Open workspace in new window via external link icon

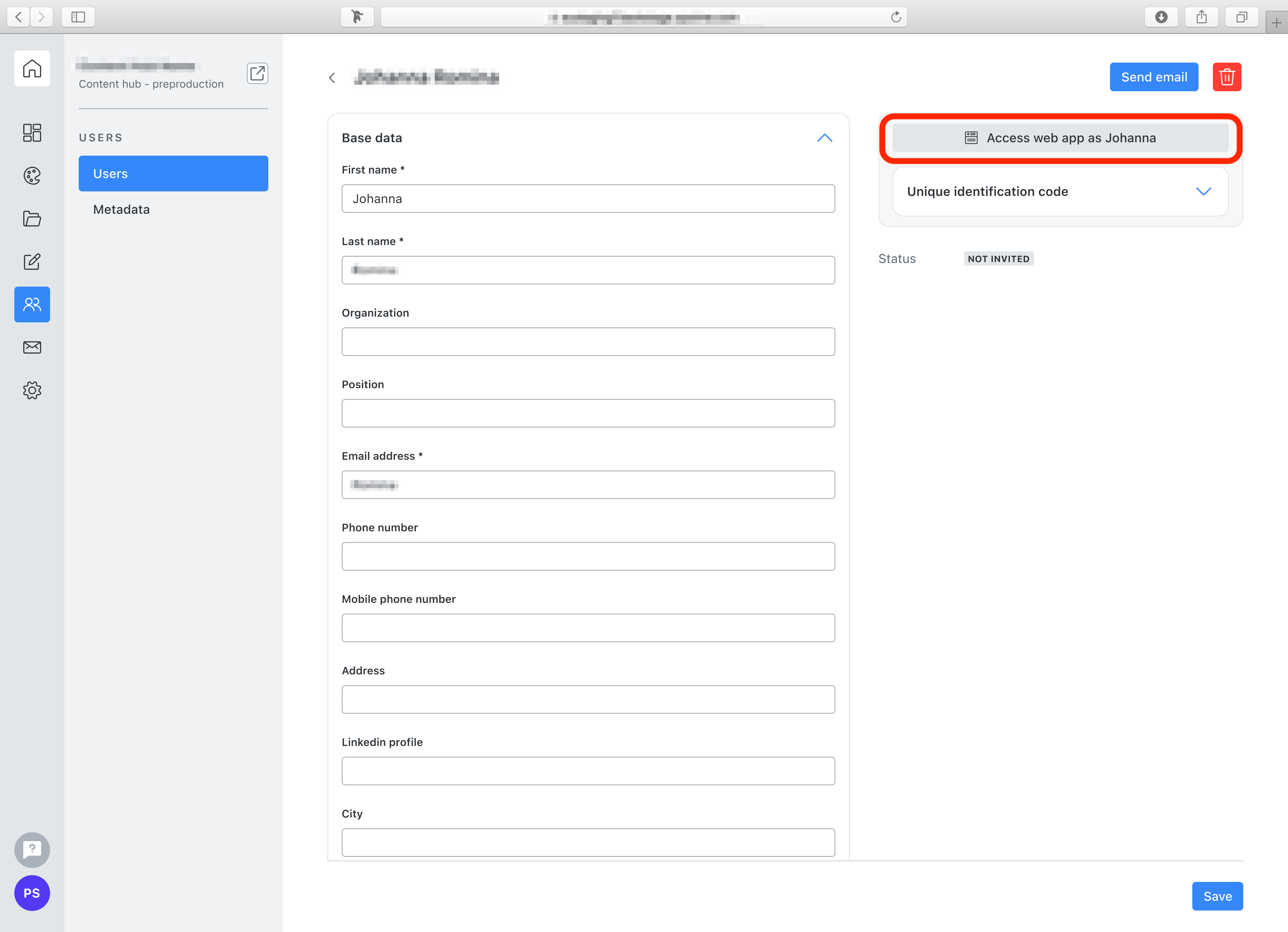257,73
